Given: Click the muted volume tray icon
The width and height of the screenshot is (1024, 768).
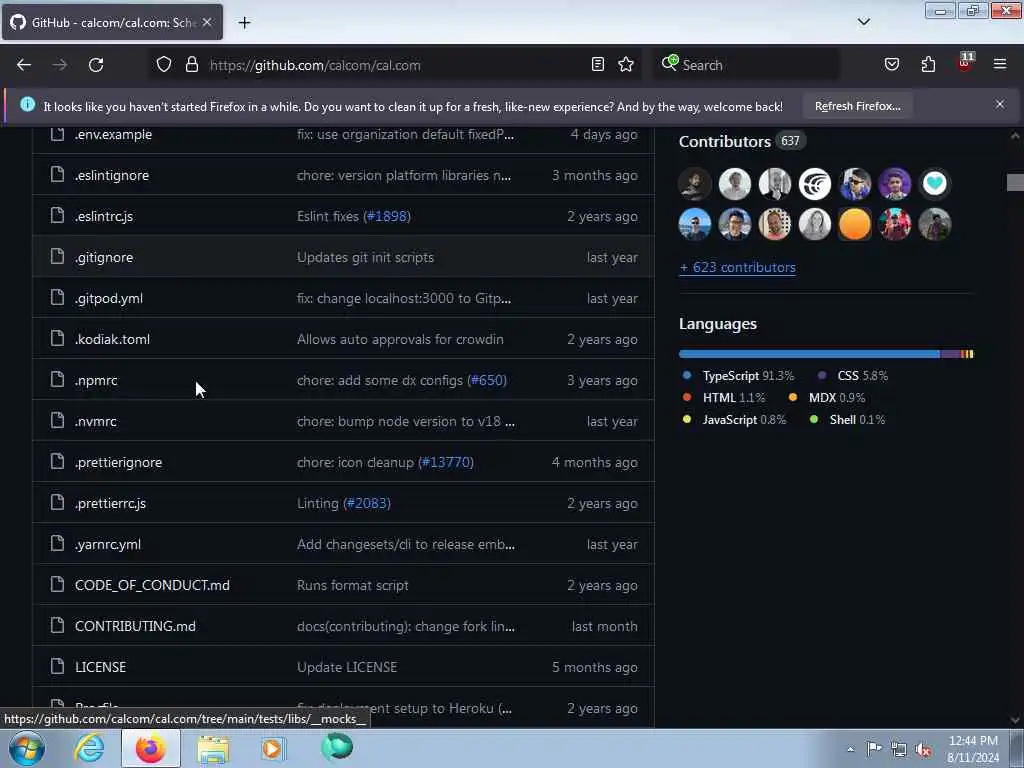Looking at the screenshot, I should point(923,749).
